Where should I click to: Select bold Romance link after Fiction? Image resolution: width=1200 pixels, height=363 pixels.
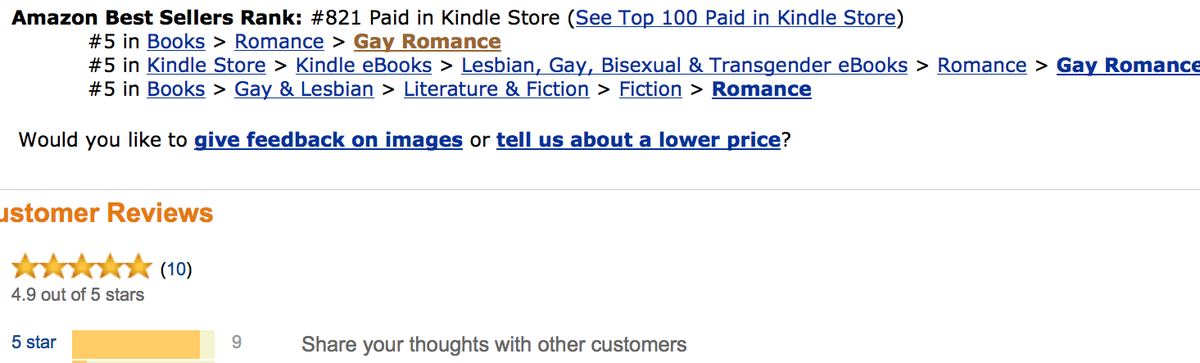coord(761,89)
